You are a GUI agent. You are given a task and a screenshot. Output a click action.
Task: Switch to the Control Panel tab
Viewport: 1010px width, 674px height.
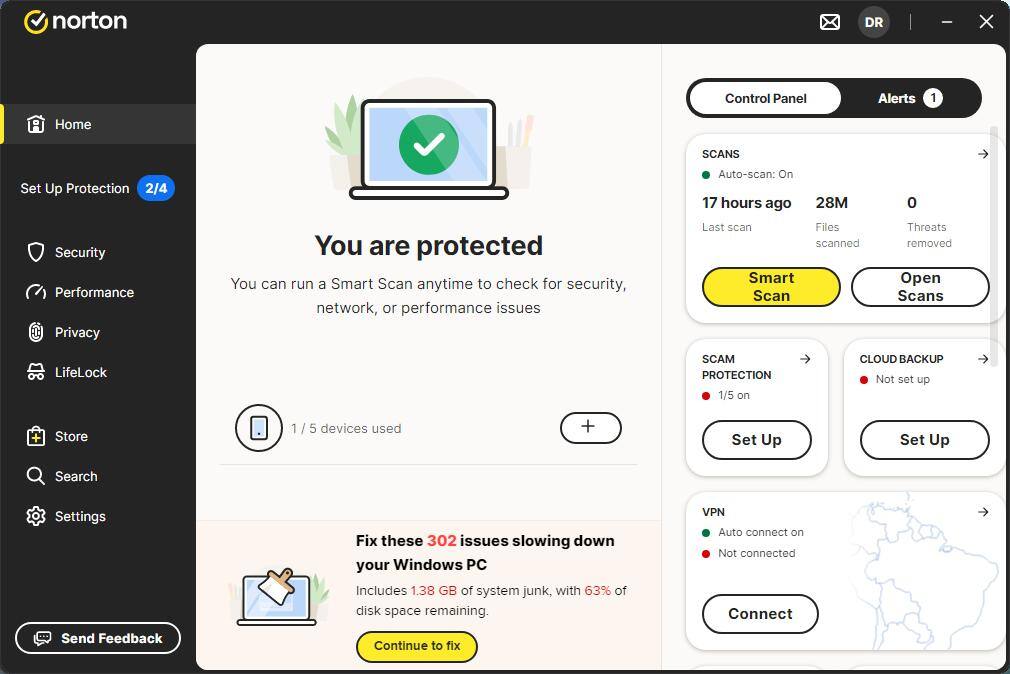[765, 99]
